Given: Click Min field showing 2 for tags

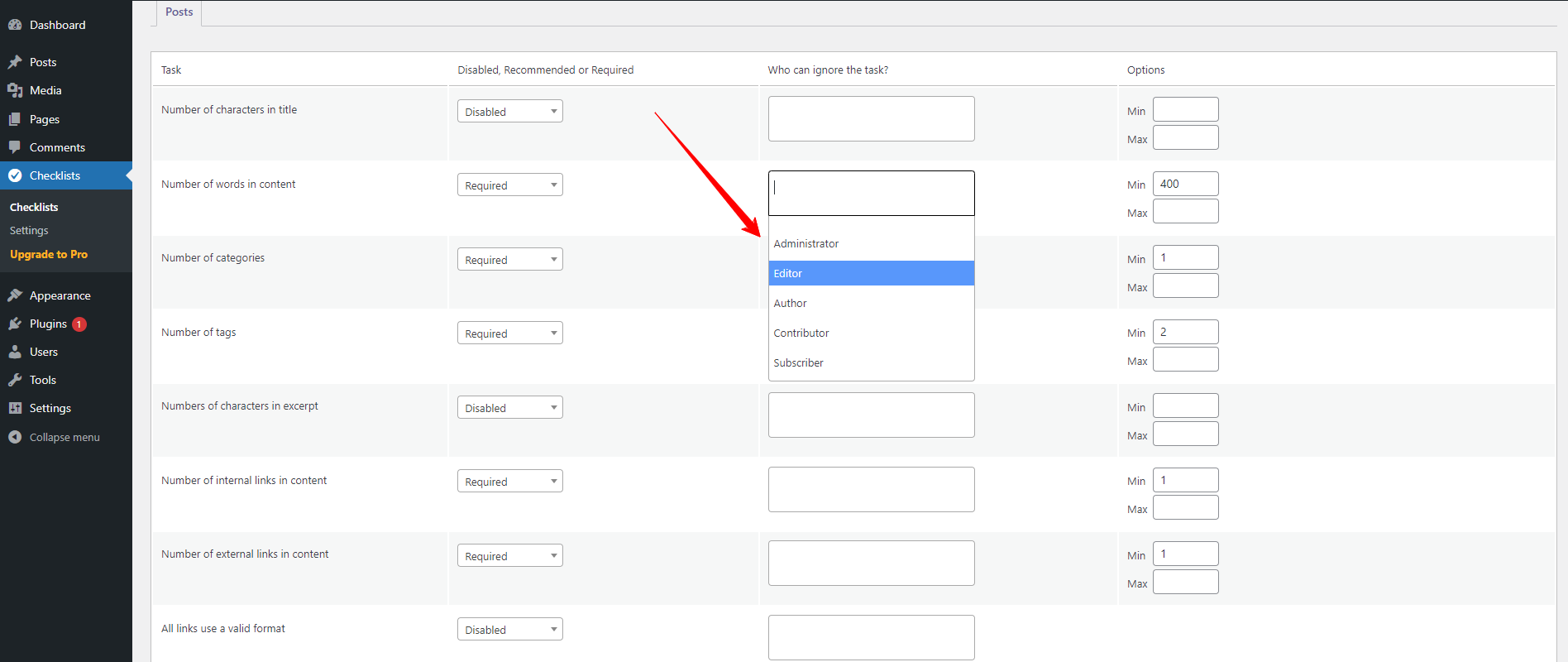Looking at the screenshot, I should [1186, 332].
